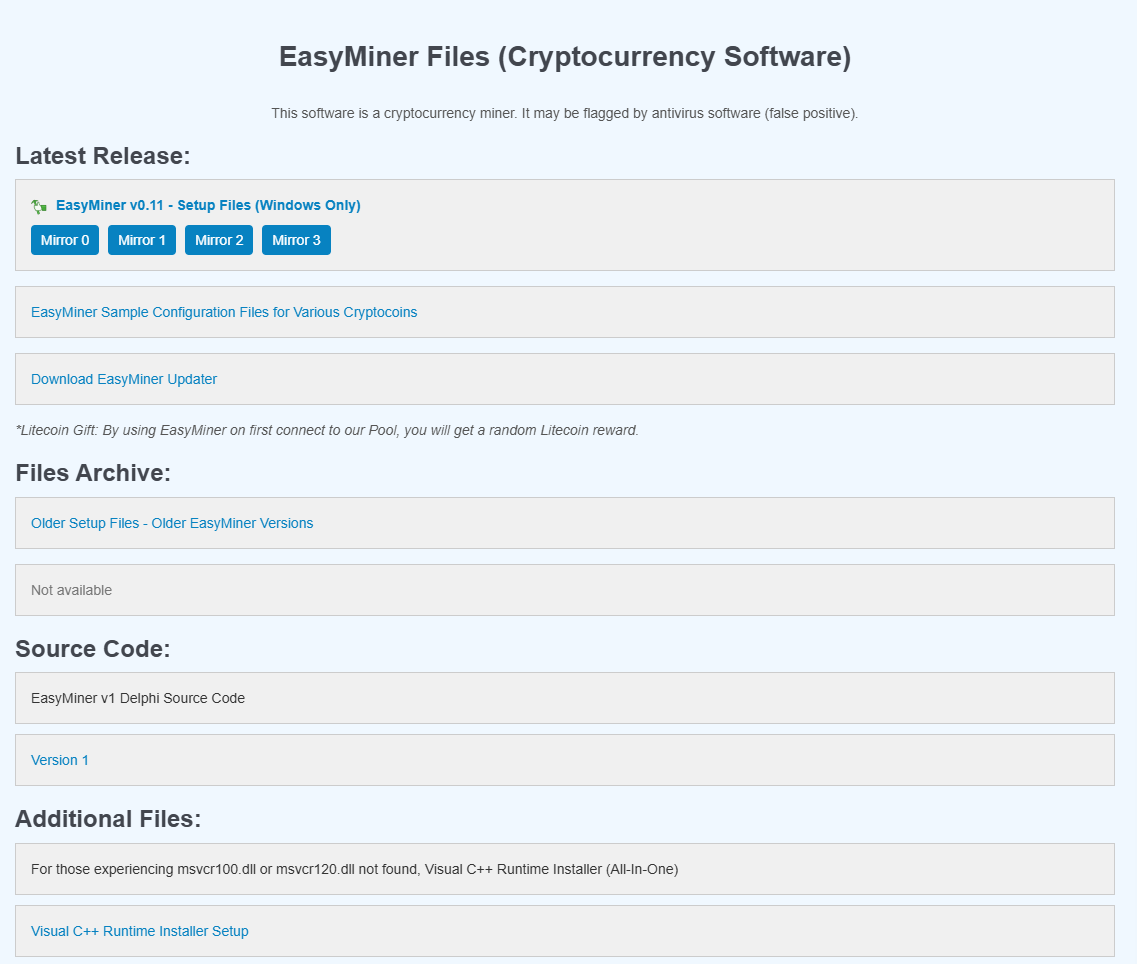Download from Mirror 0
This screenshot has width=1137, height=964.
[65, 240]
